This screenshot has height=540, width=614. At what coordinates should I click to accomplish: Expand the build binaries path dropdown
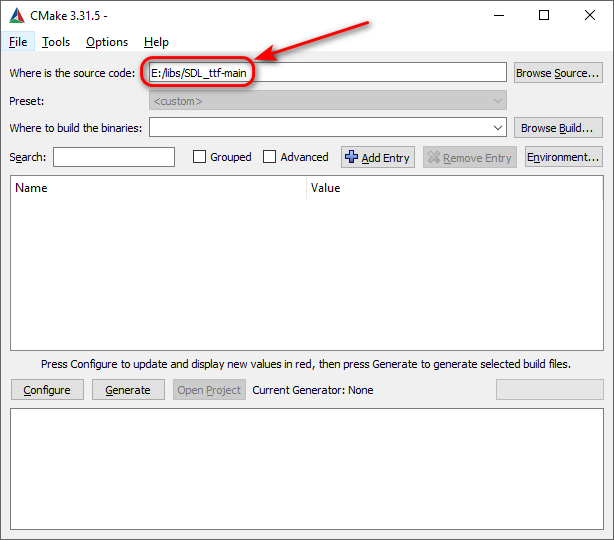point(498,128)
